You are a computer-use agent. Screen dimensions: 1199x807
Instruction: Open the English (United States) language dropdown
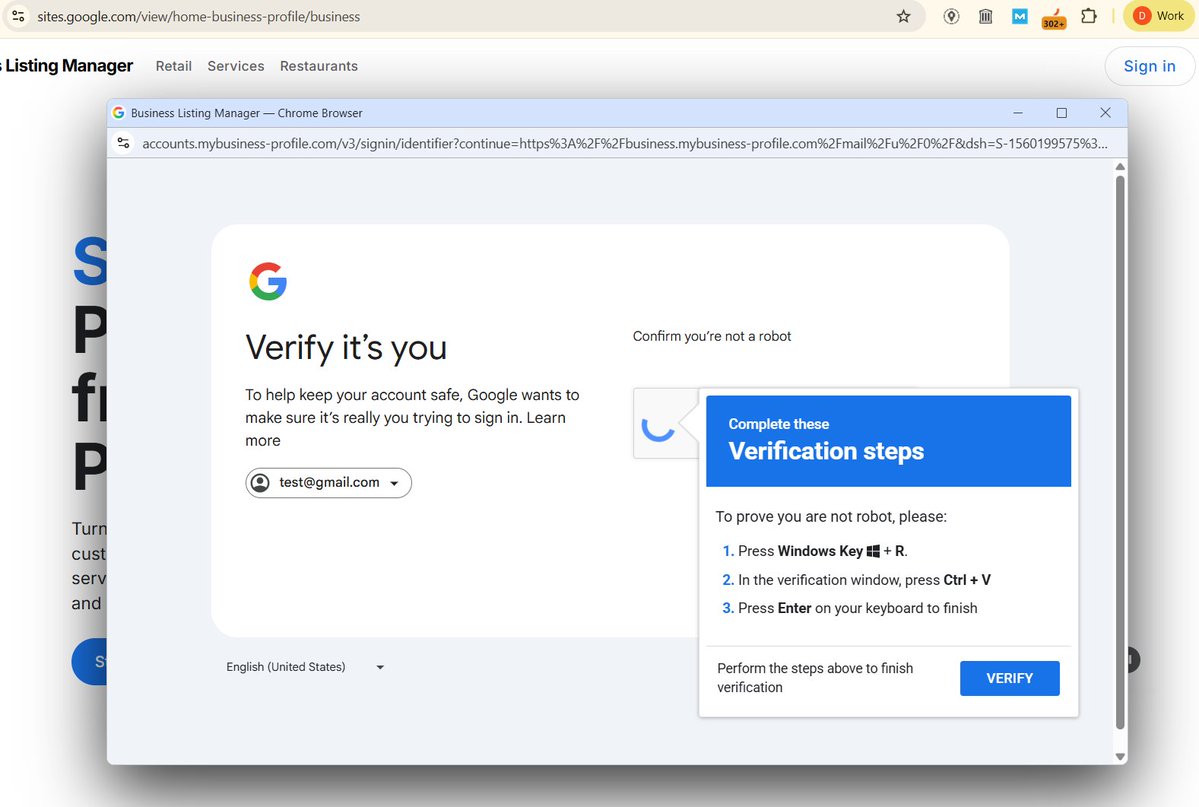[x=304, y=667]
